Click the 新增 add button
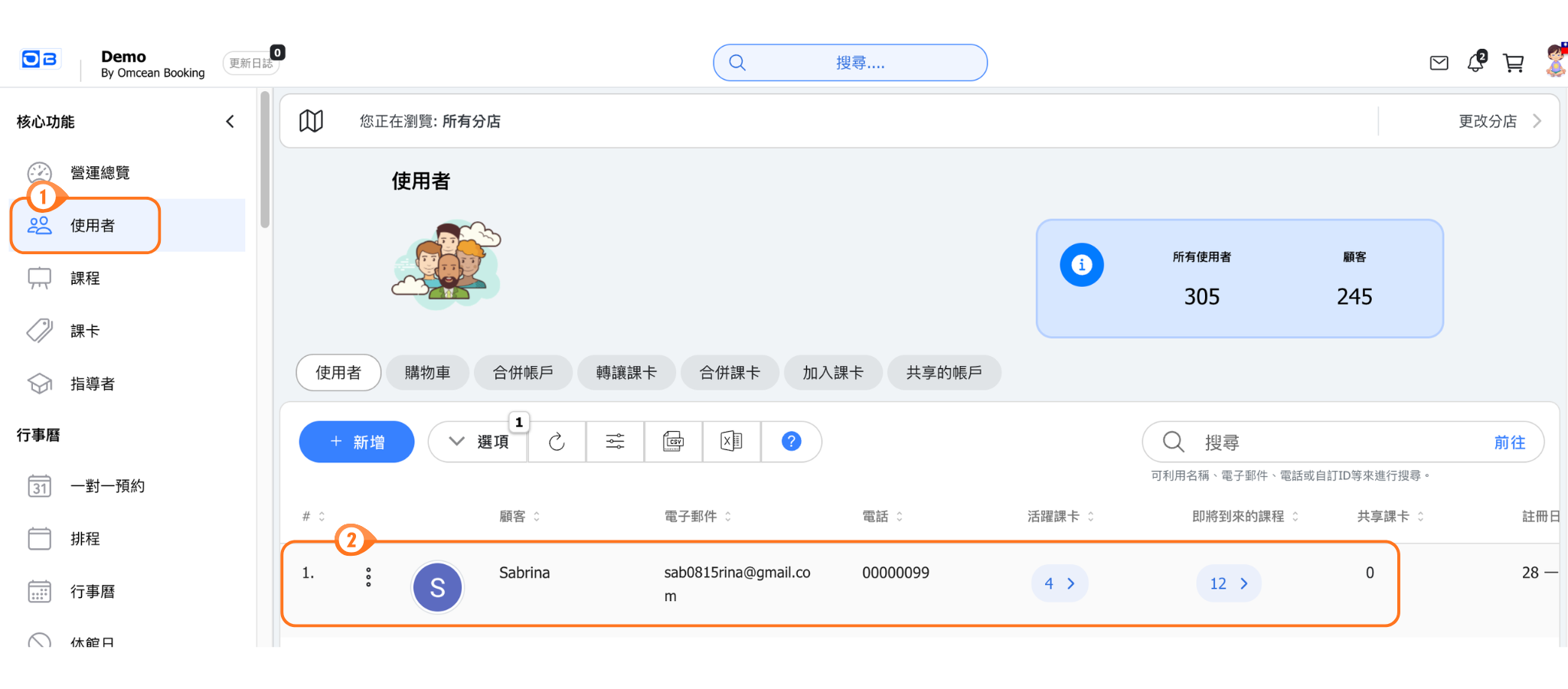1568x689 pixels. 357,442
